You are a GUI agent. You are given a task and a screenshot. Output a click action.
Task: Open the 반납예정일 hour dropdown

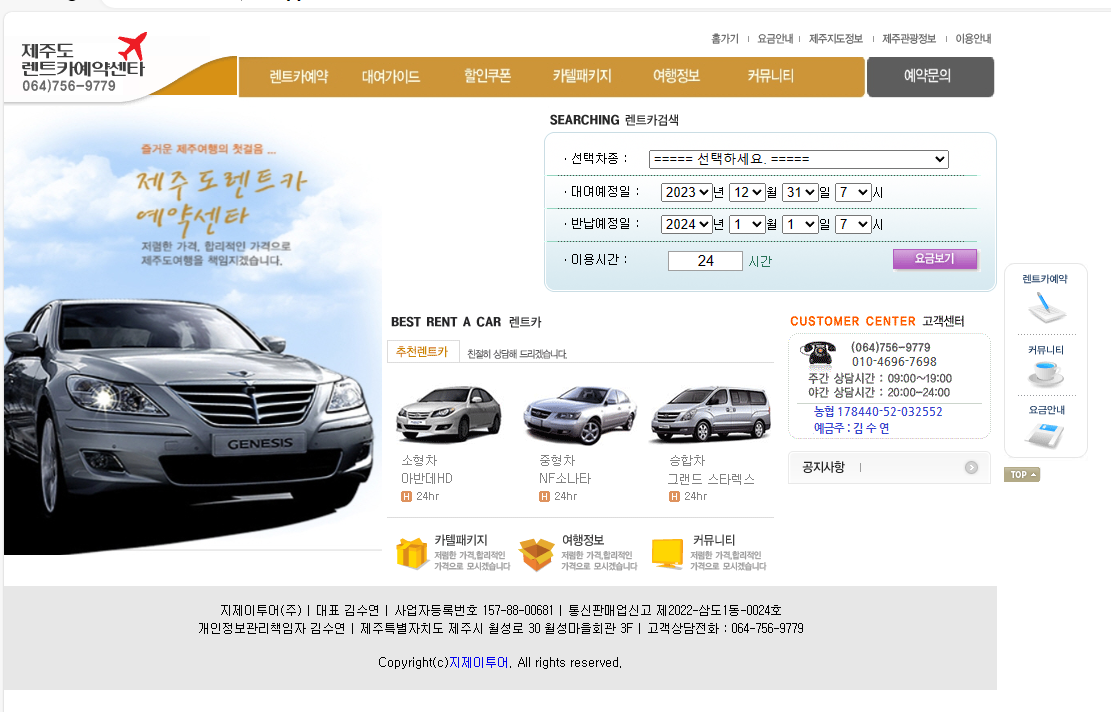[853, 224]
